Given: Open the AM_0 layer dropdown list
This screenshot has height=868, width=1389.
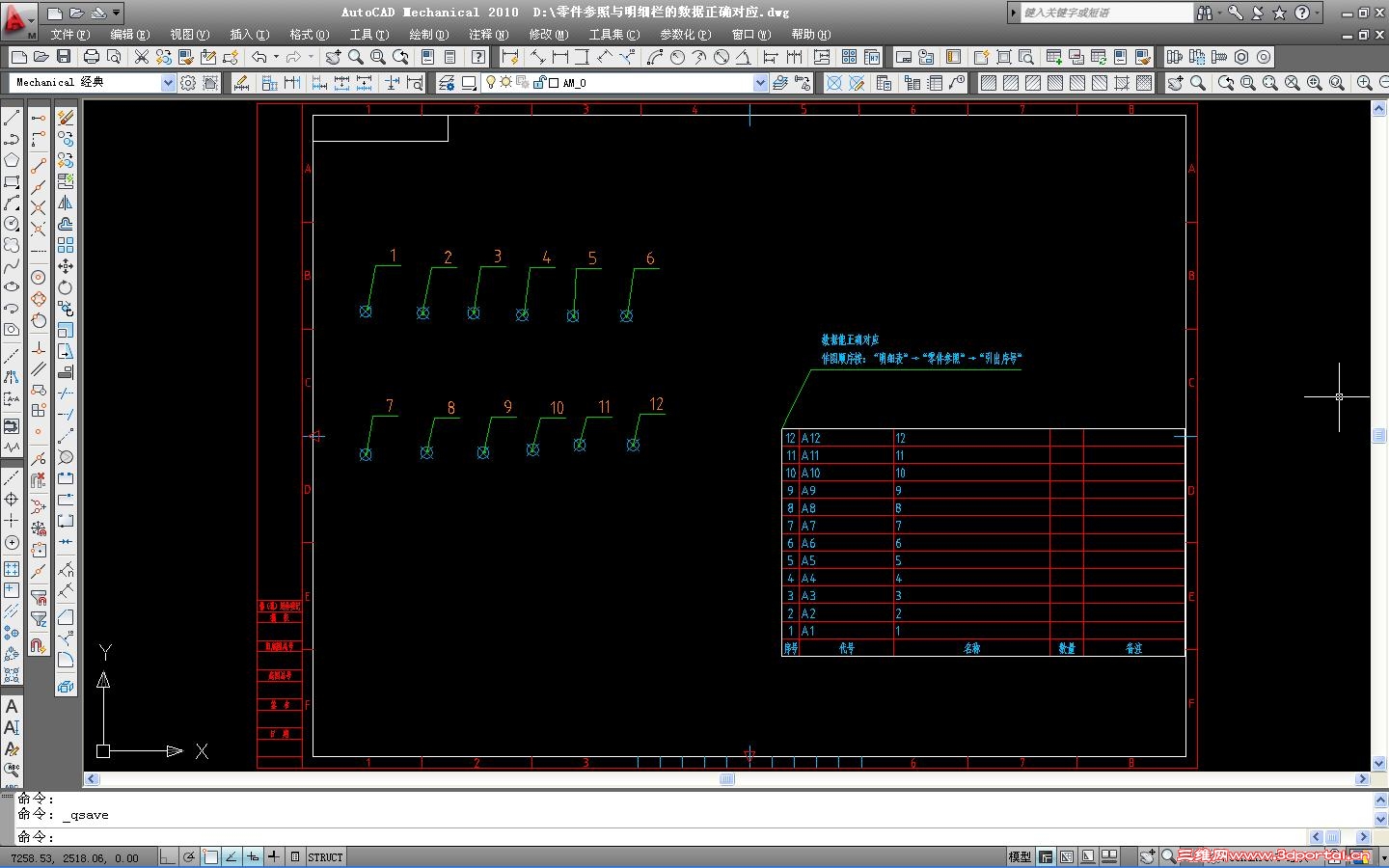Looking at the screenshot, I should tap(760, 83).
